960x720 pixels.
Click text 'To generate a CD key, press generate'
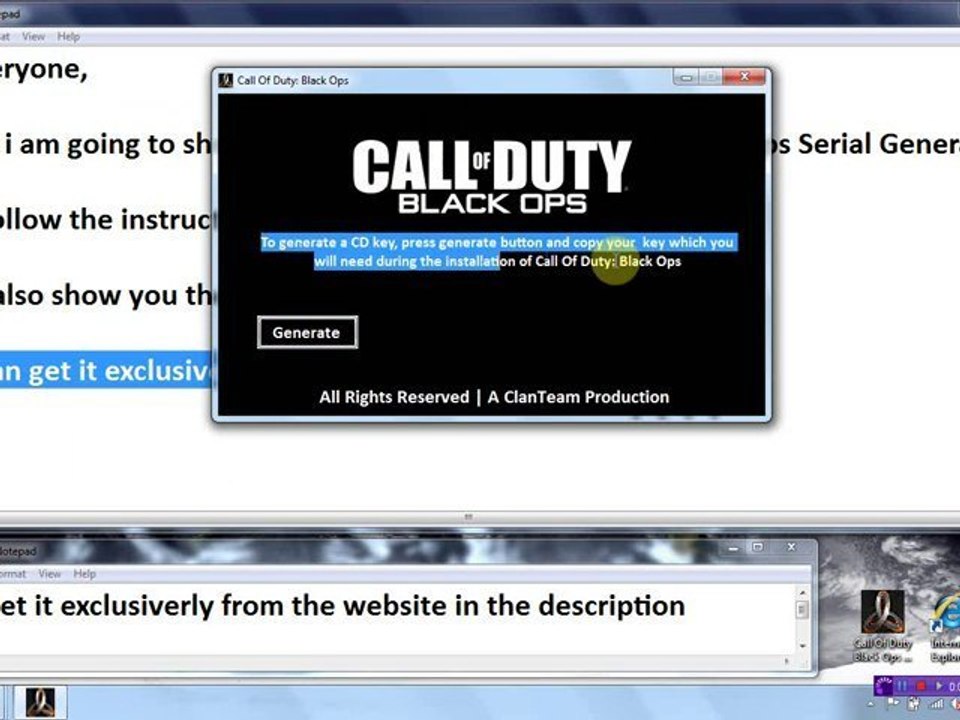(380, 242)
